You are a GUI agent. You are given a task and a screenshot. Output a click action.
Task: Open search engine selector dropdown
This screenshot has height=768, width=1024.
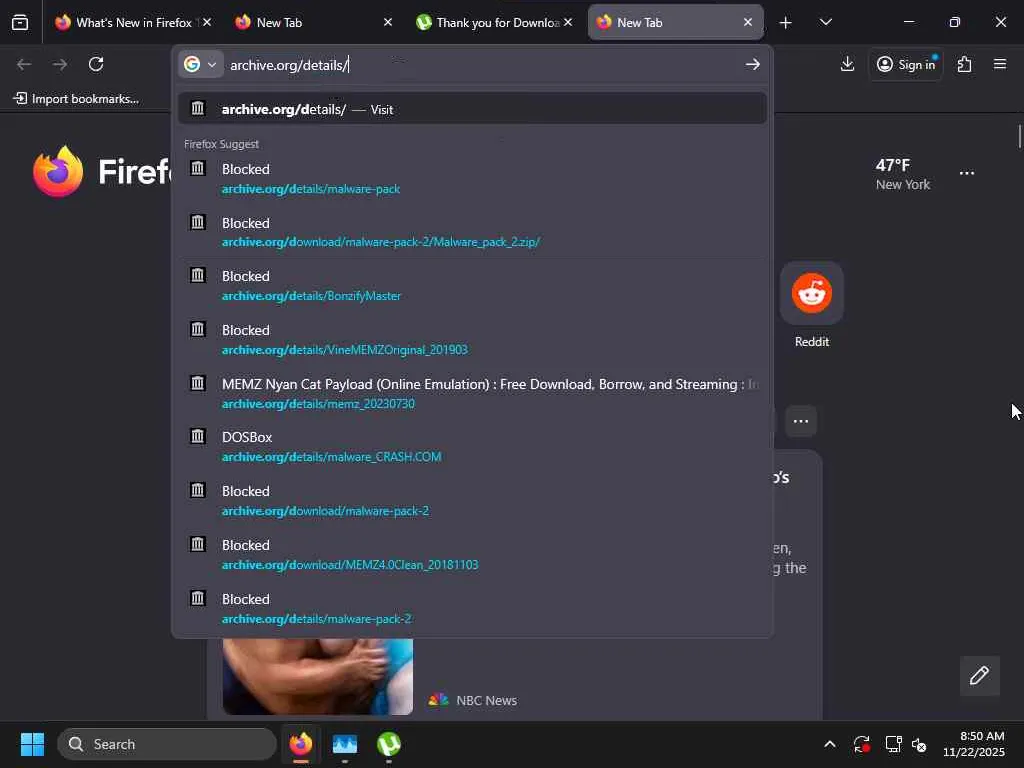click(200, 64)
